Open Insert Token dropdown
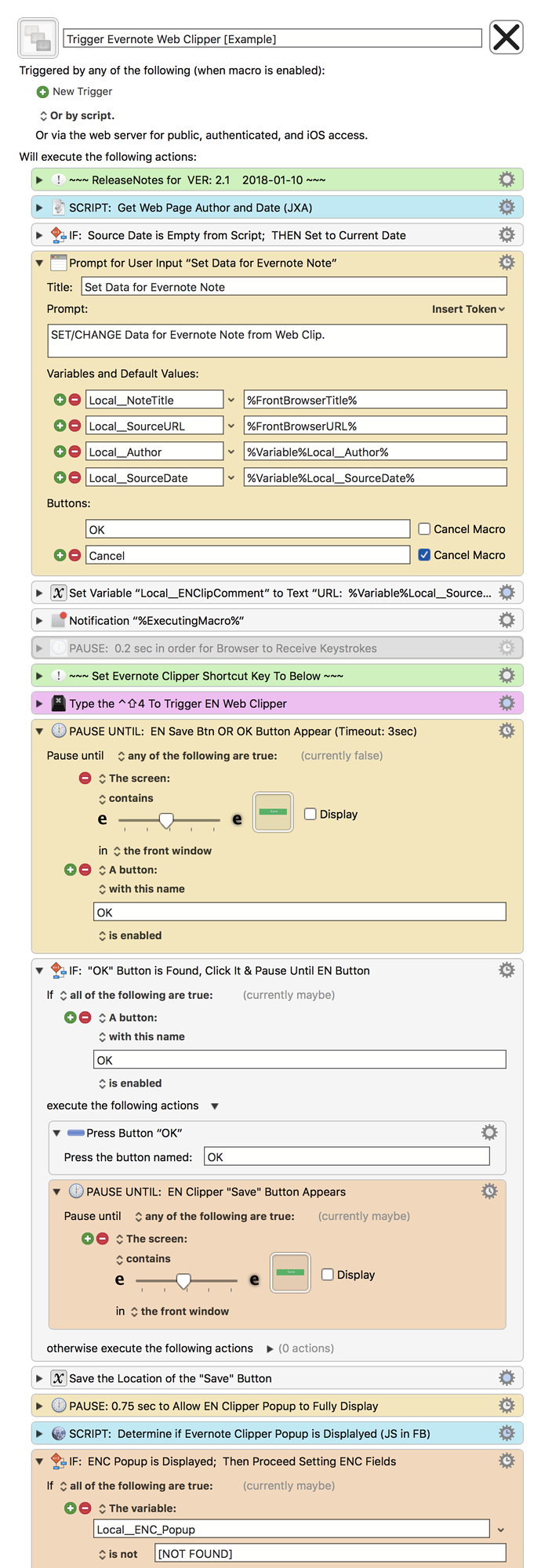 click(468, 309)
